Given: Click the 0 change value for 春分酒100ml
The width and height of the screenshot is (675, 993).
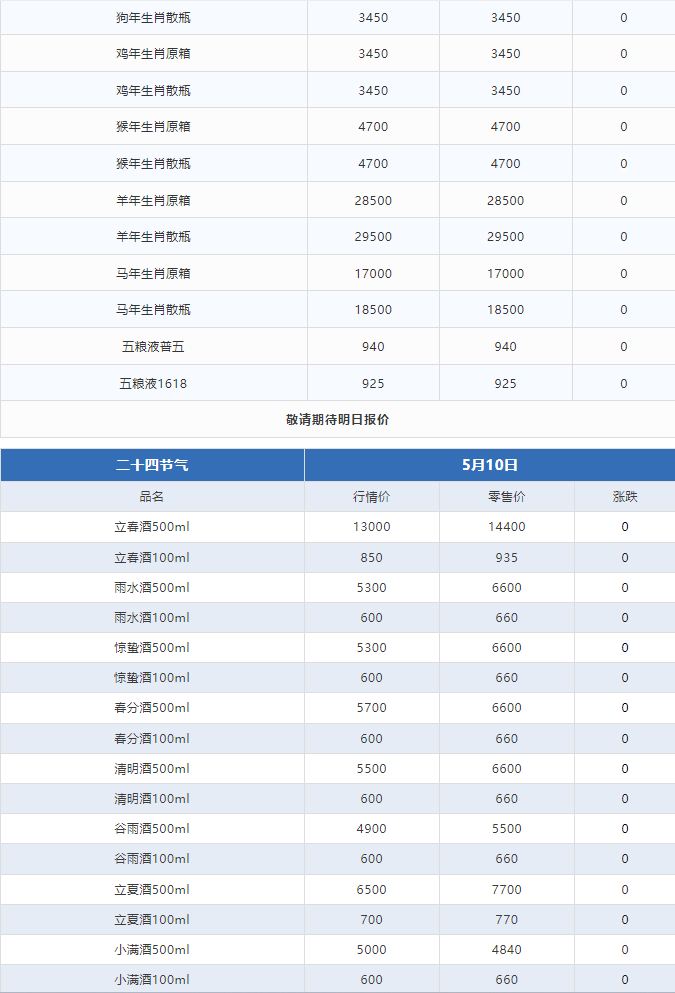Looking at the screenshot, I should point(625,739).
